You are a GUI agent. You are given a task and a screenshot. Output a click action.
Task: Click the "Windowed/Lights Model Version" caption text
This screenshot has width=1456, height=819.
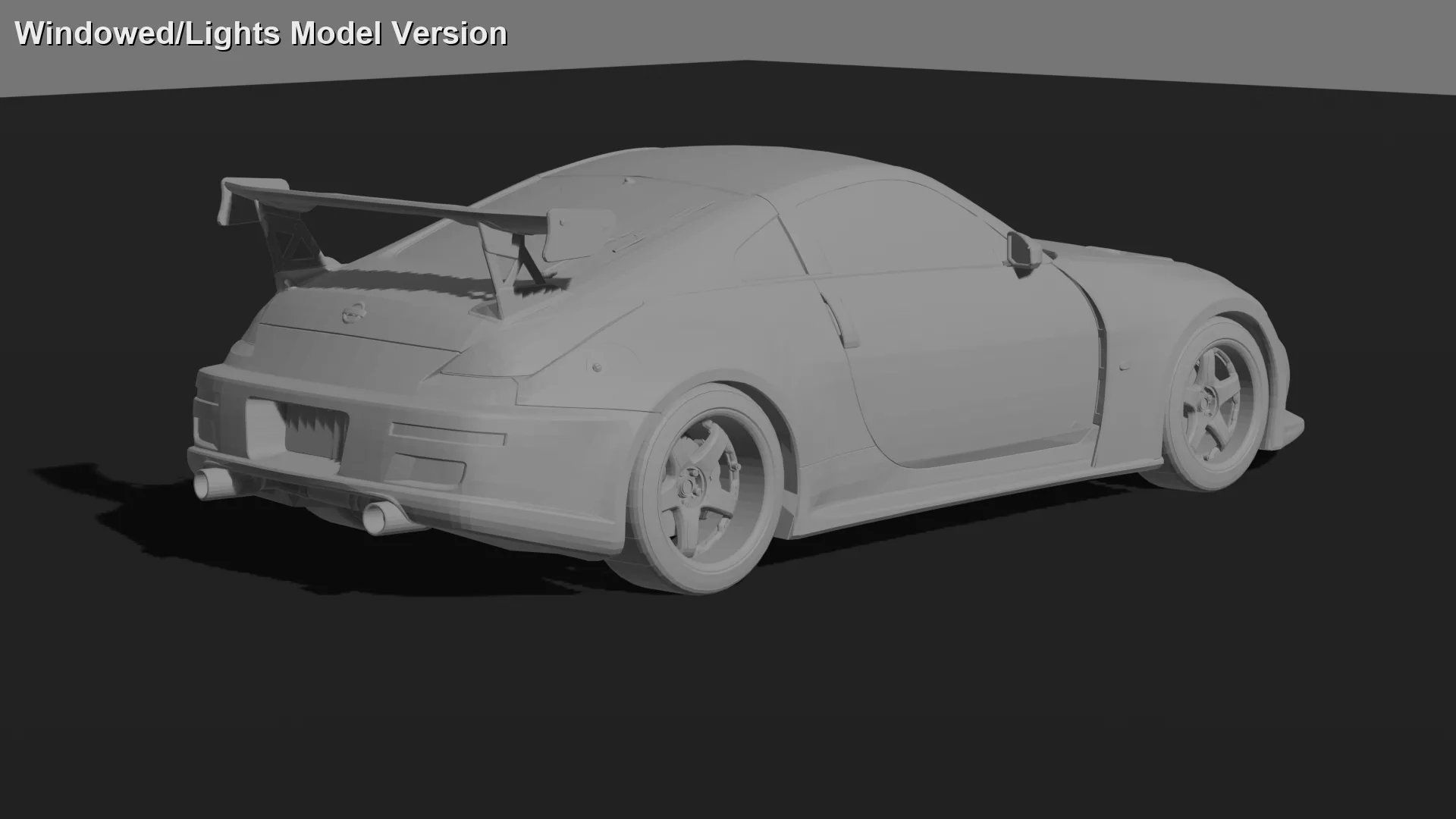coord(261,33)
